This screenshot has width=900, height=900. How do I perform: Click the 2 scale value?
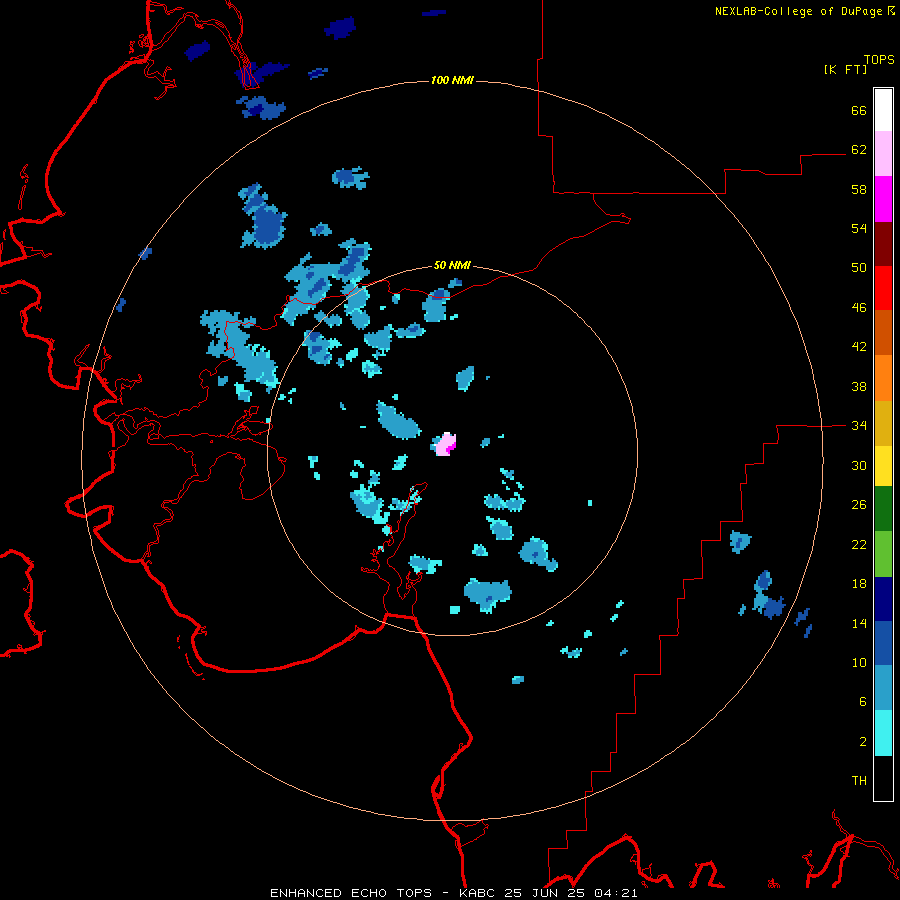coord(863,742)
